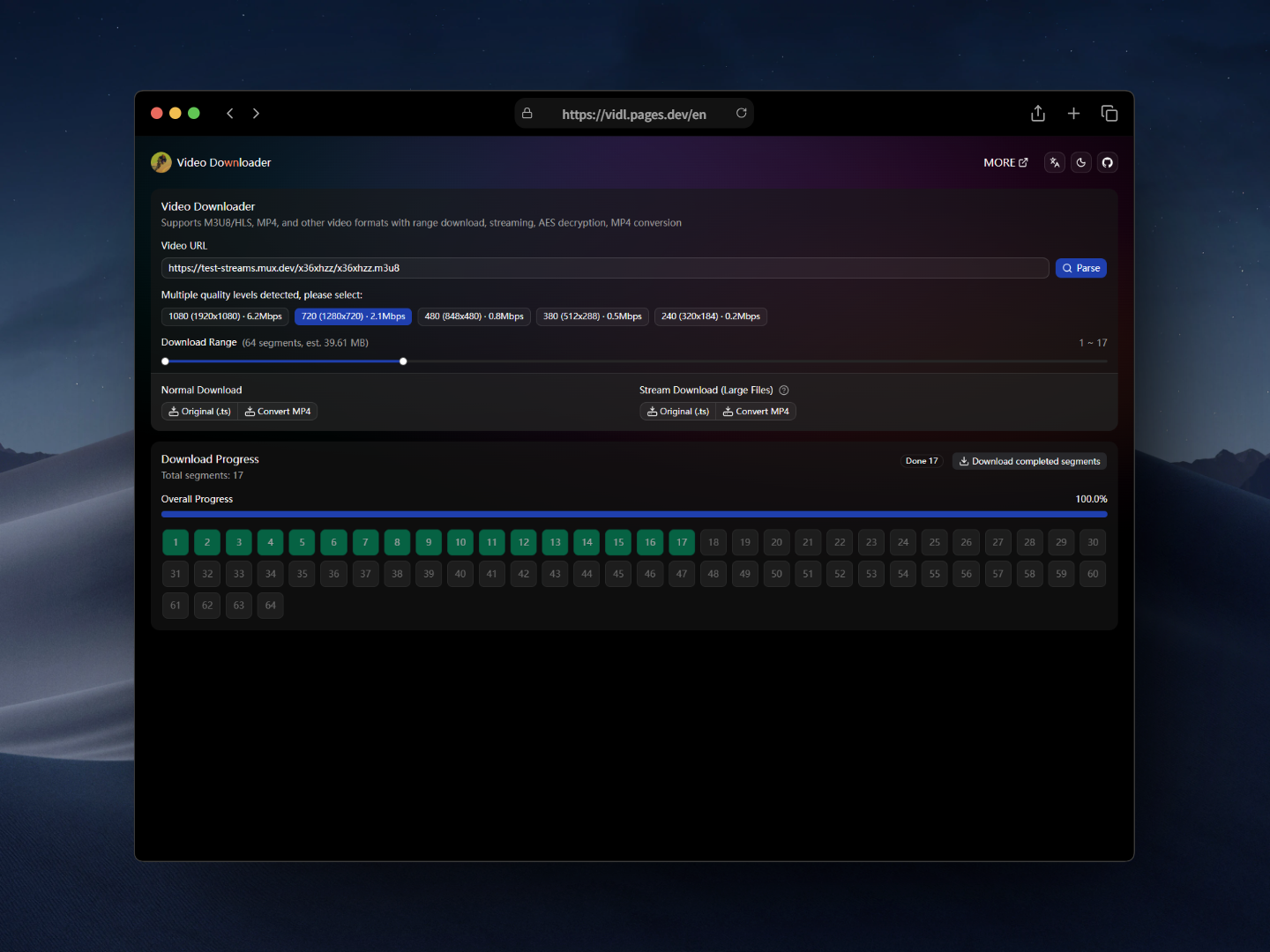The image size is (1270, 952).
Task: Click Stream Download Original (.ts) button
Action: coord(678,412)
